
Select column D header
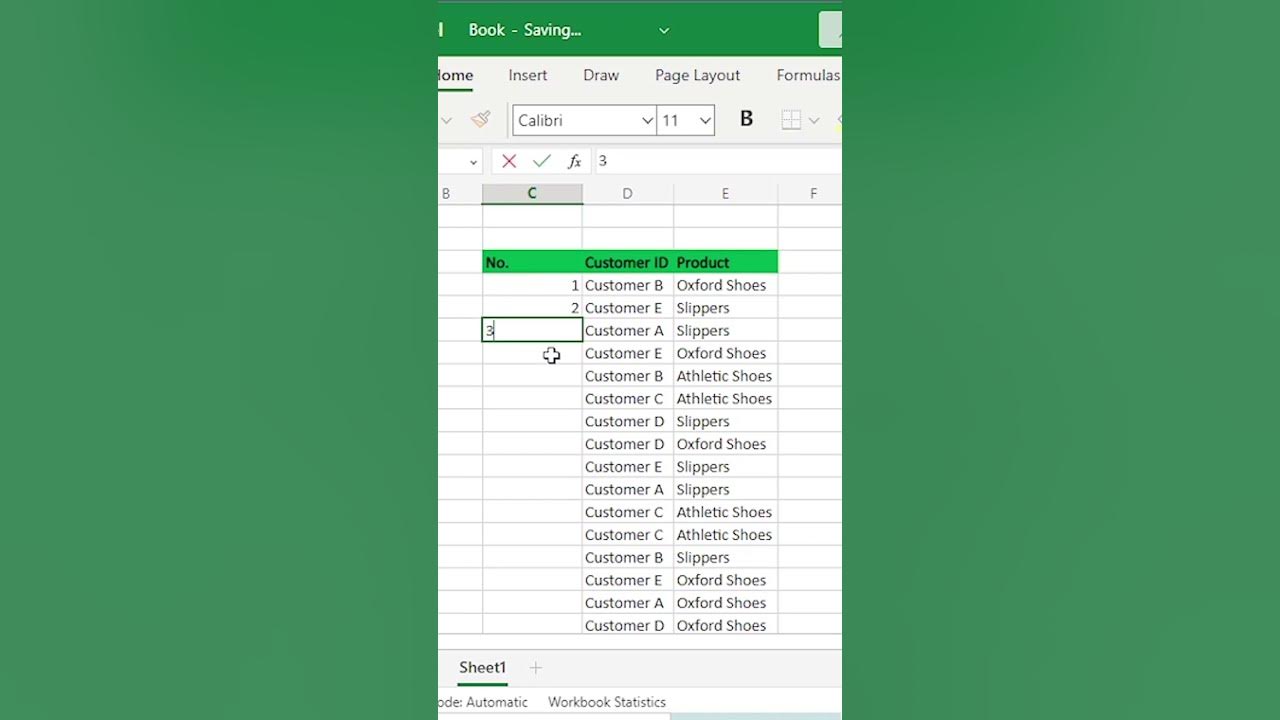(627, 194)
